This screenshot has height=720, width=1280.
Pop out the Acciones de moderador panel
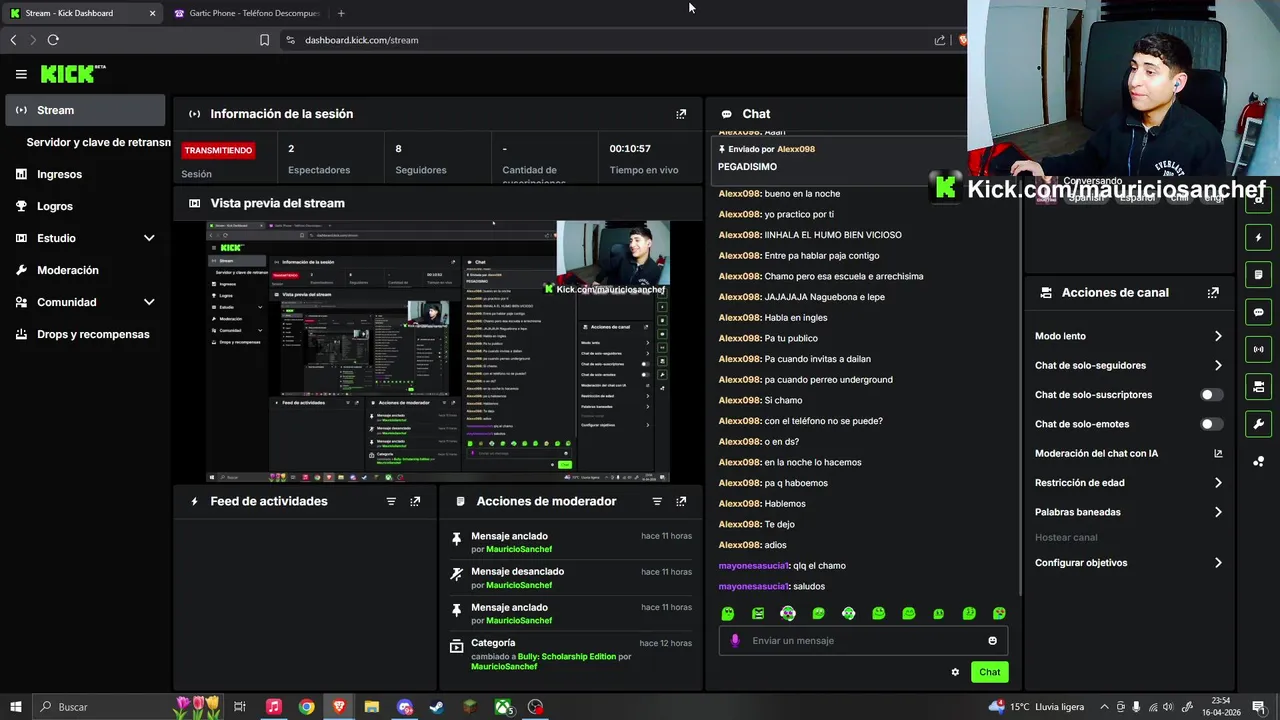coord(681,502)
